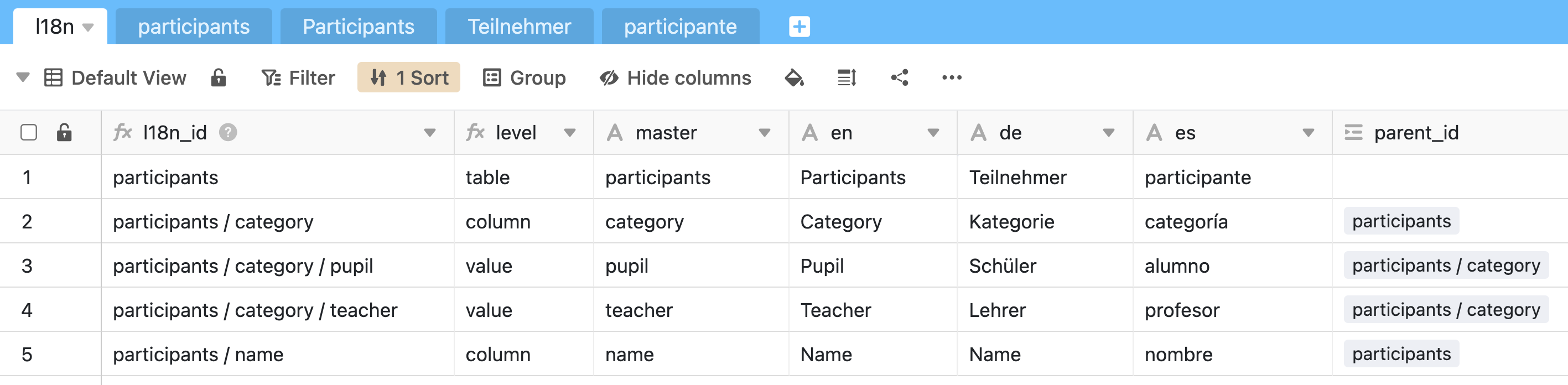Click the add new table plus icon
Viewport: 1568px width, 385px height.
(x=798, y=27)
